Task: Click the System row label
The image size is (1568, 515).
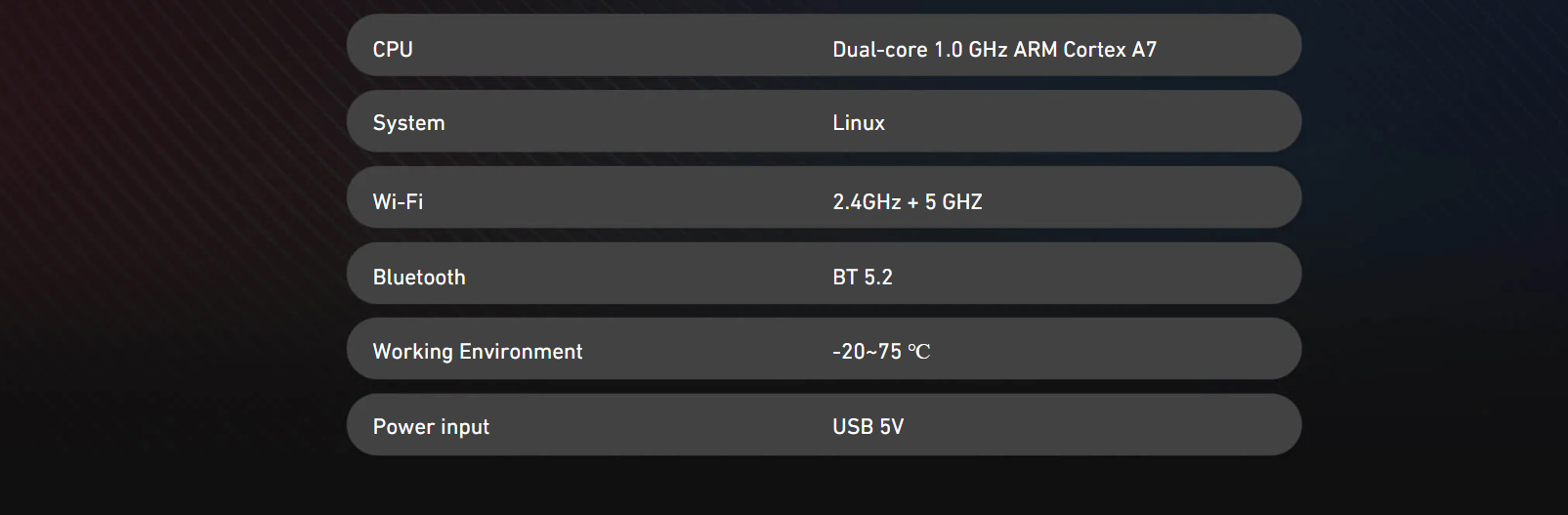Action: click(408, 123)
